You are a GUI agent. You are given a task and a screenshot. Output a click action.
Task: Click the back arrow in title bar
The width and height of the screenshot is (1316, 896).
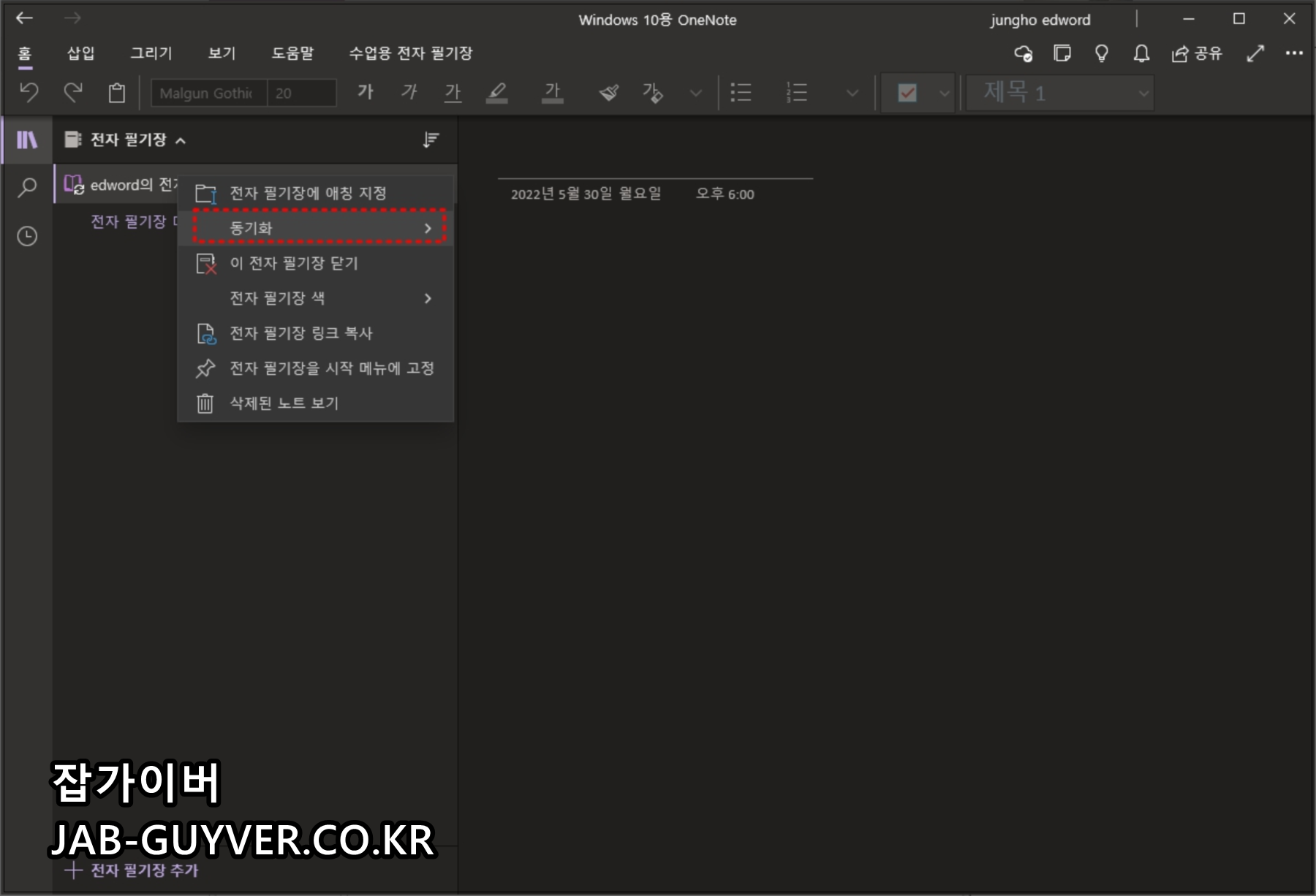25,18
